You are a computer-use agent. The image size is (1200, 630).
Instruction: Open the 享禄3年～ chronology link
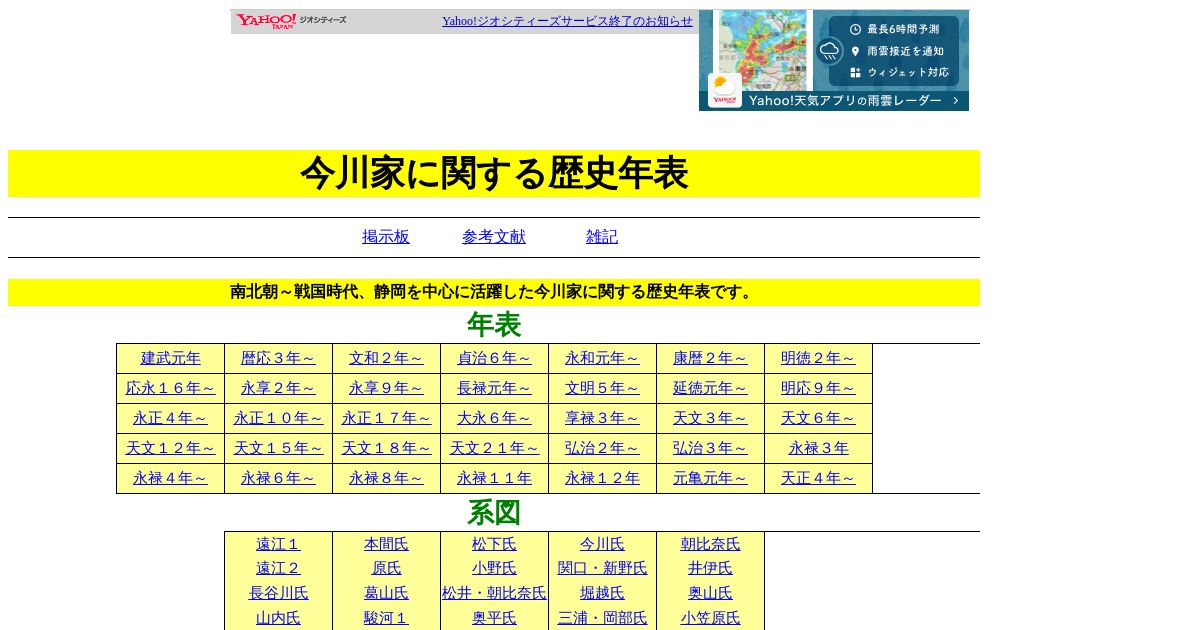[x=603, y=418]
